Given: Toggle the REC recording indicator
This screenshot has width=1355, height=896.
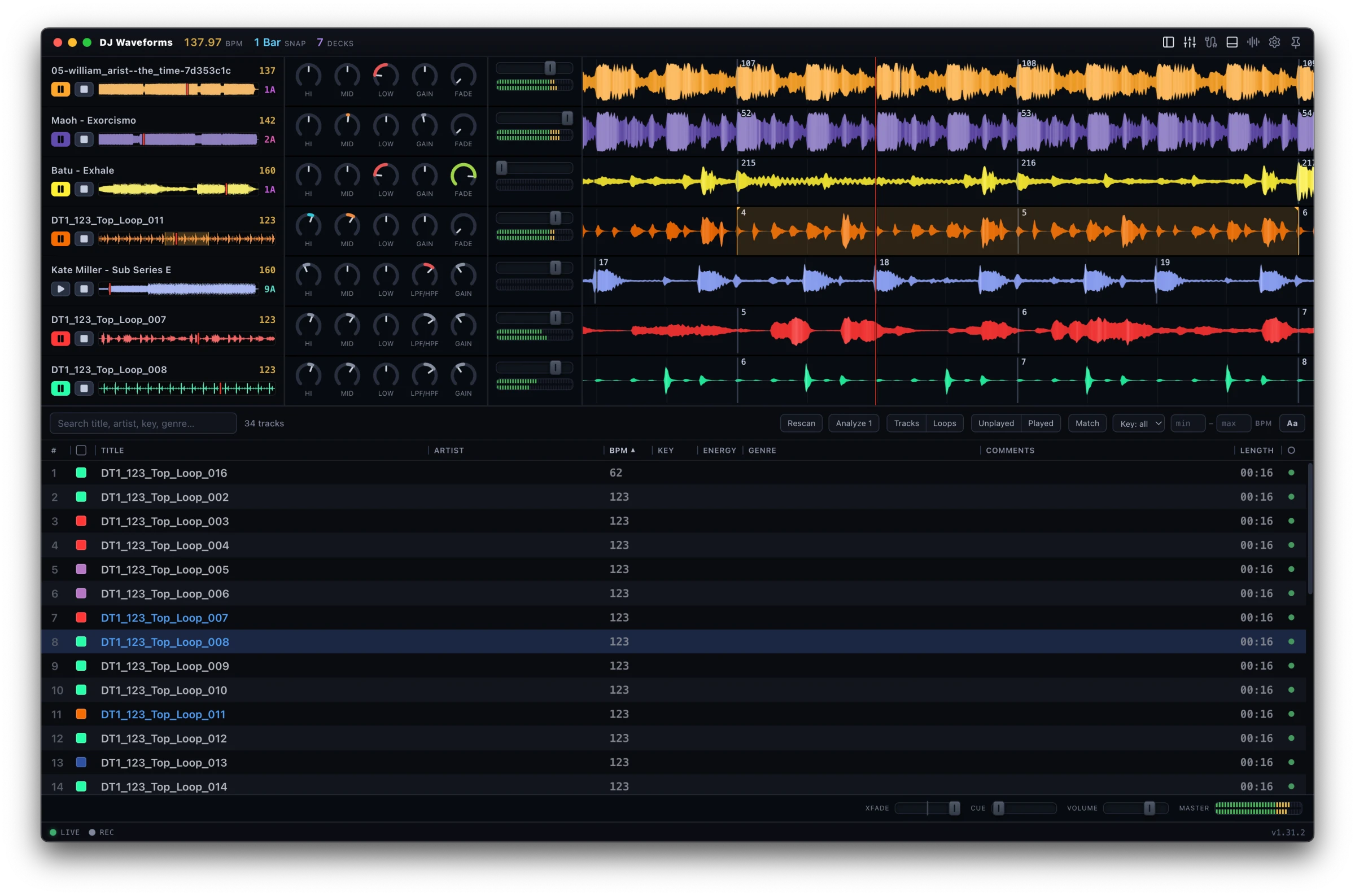Looking at the screenshot, I should pos(102,832).
